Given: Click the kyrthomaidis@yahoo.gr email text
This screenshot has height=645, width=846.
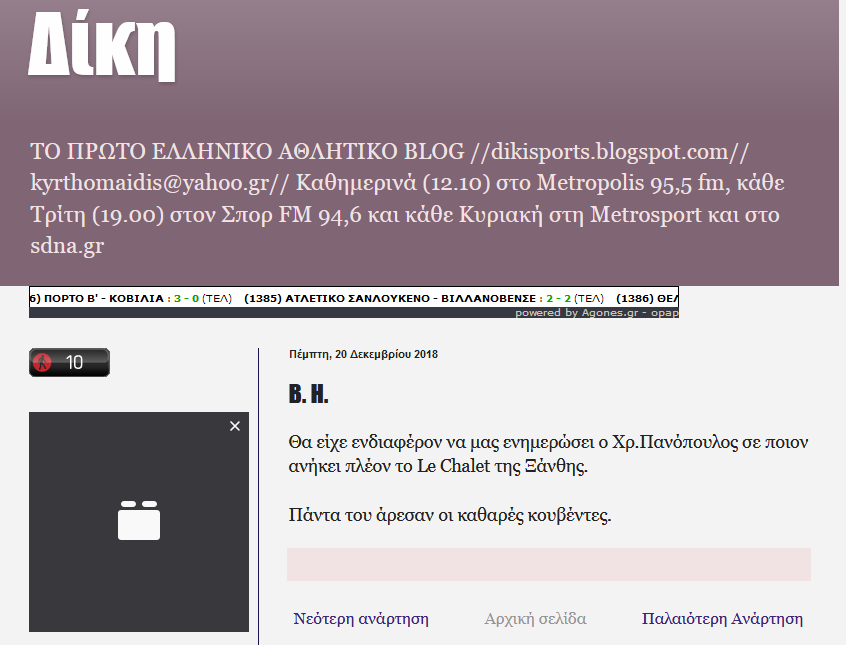Looking at the screenshot, I should pyautogui.click(x=149, y=183).
